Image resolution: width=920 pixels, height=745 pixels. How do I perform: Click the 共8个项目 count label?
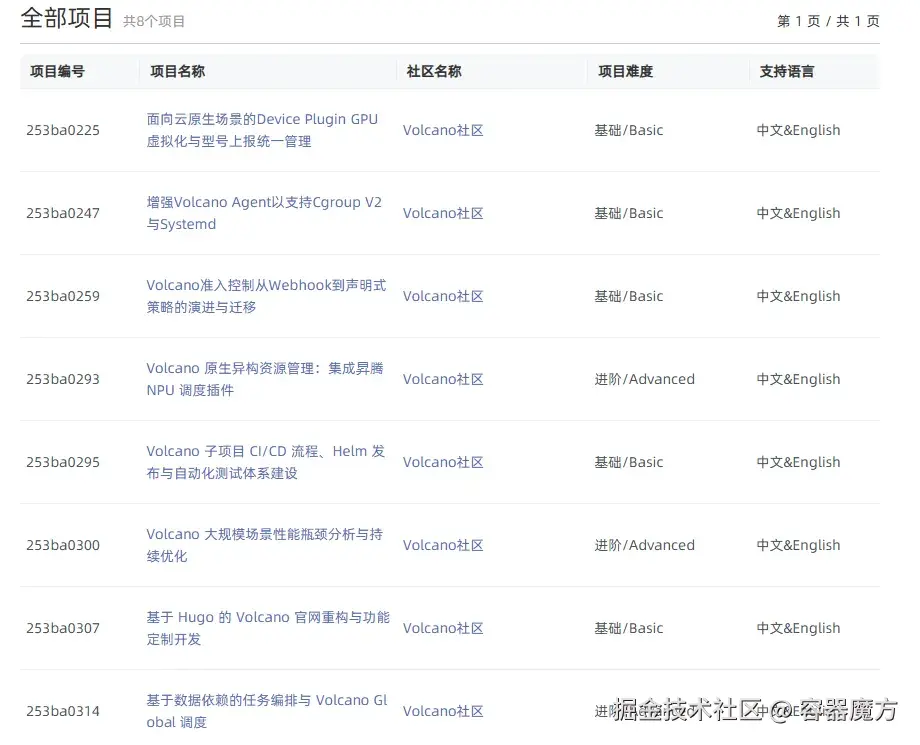pyautogui.click(x=154, y=22)
